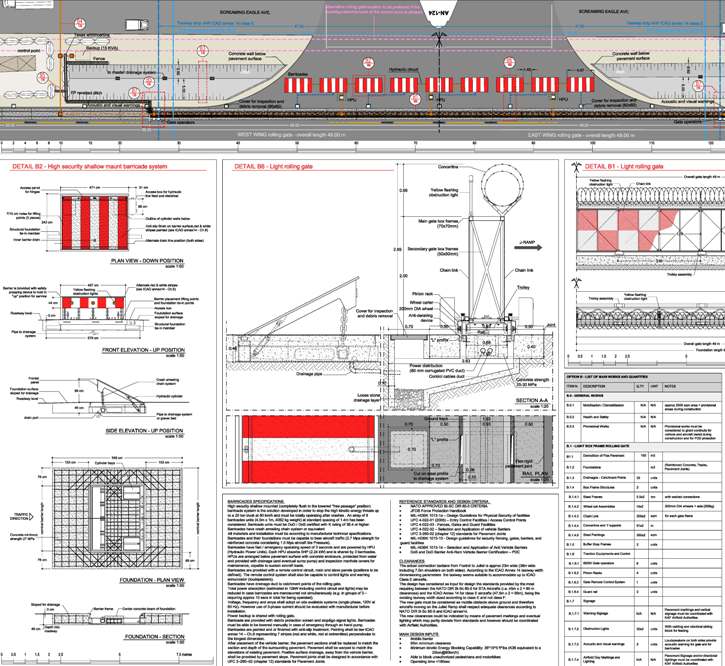Click the 'Pinion rack' label
Image resolution: width=725 pixels, height=666 pixels.
[422, 294]
